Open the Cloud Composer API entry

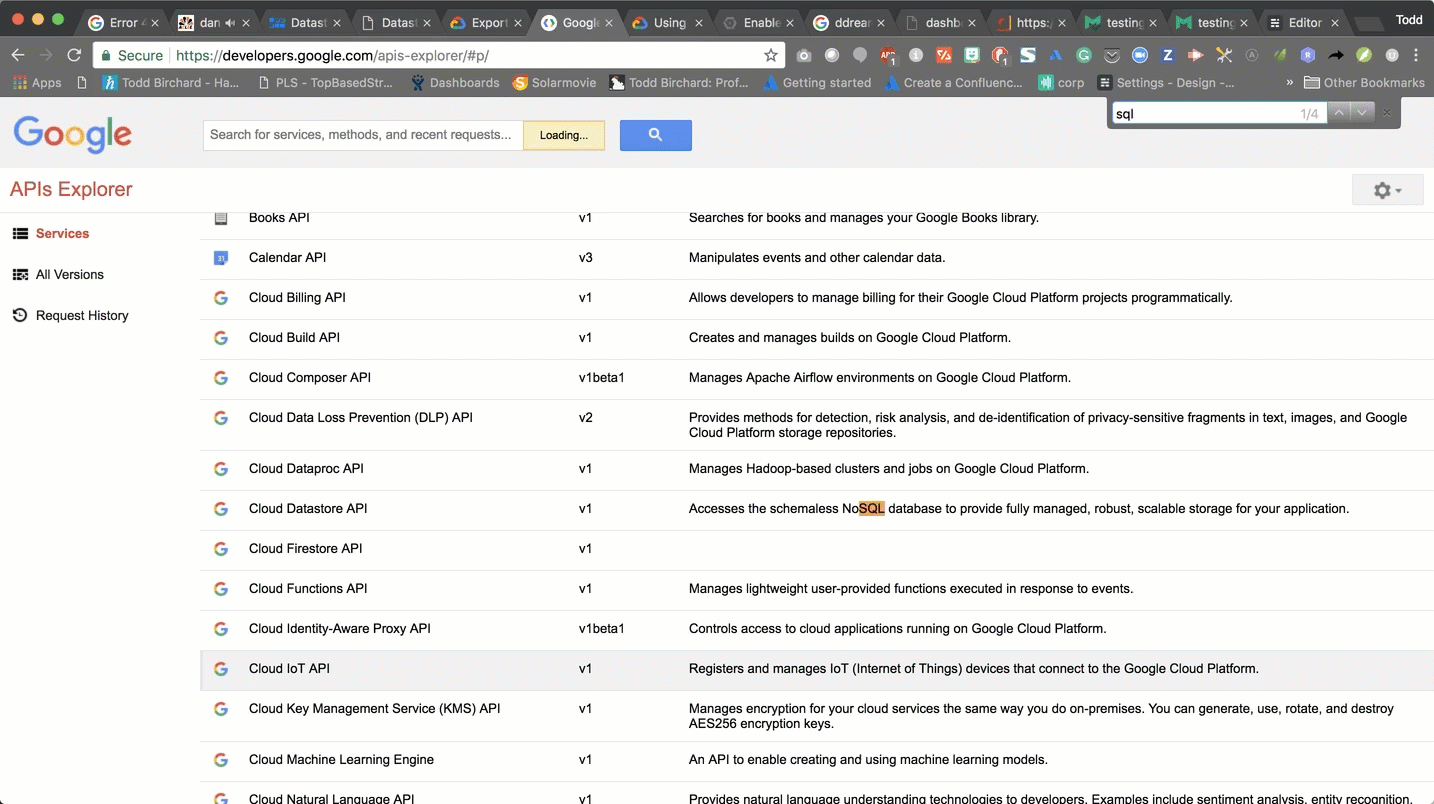coord(817,378)
